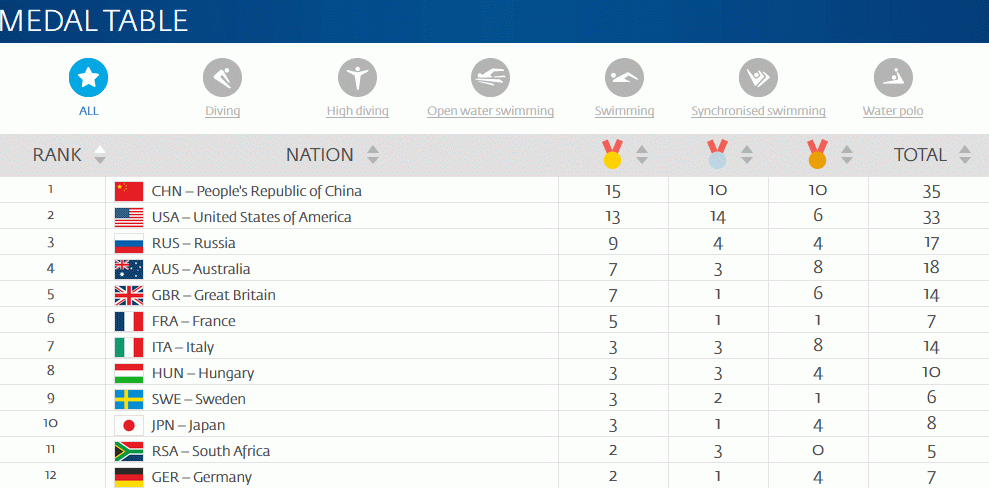This screenshot has height=488, width=989.
Task: Switch to the Swimming tab label
Action: click(624, 111)
